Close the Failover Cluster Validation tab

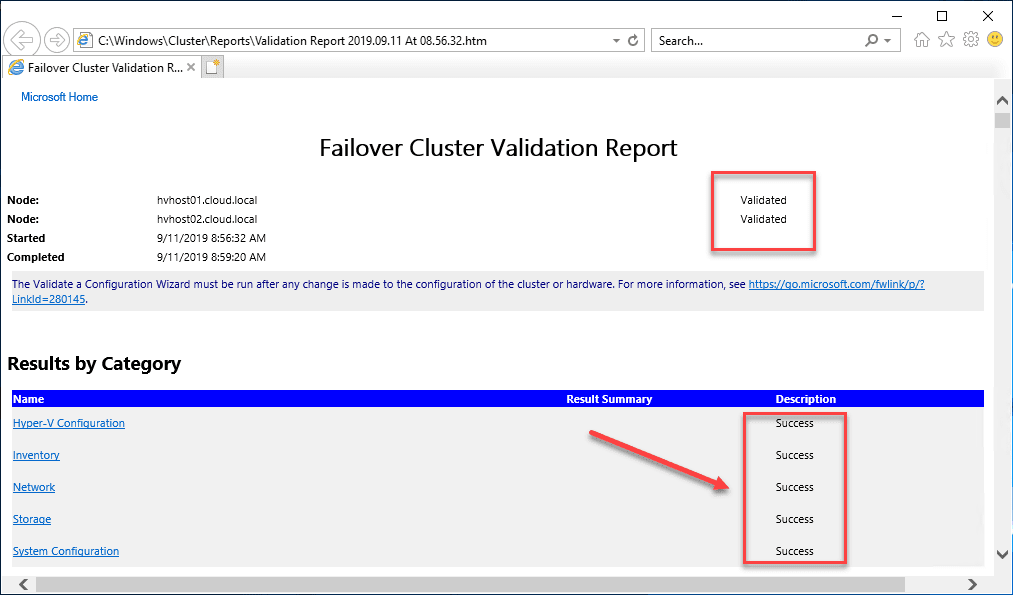[190, 68]
